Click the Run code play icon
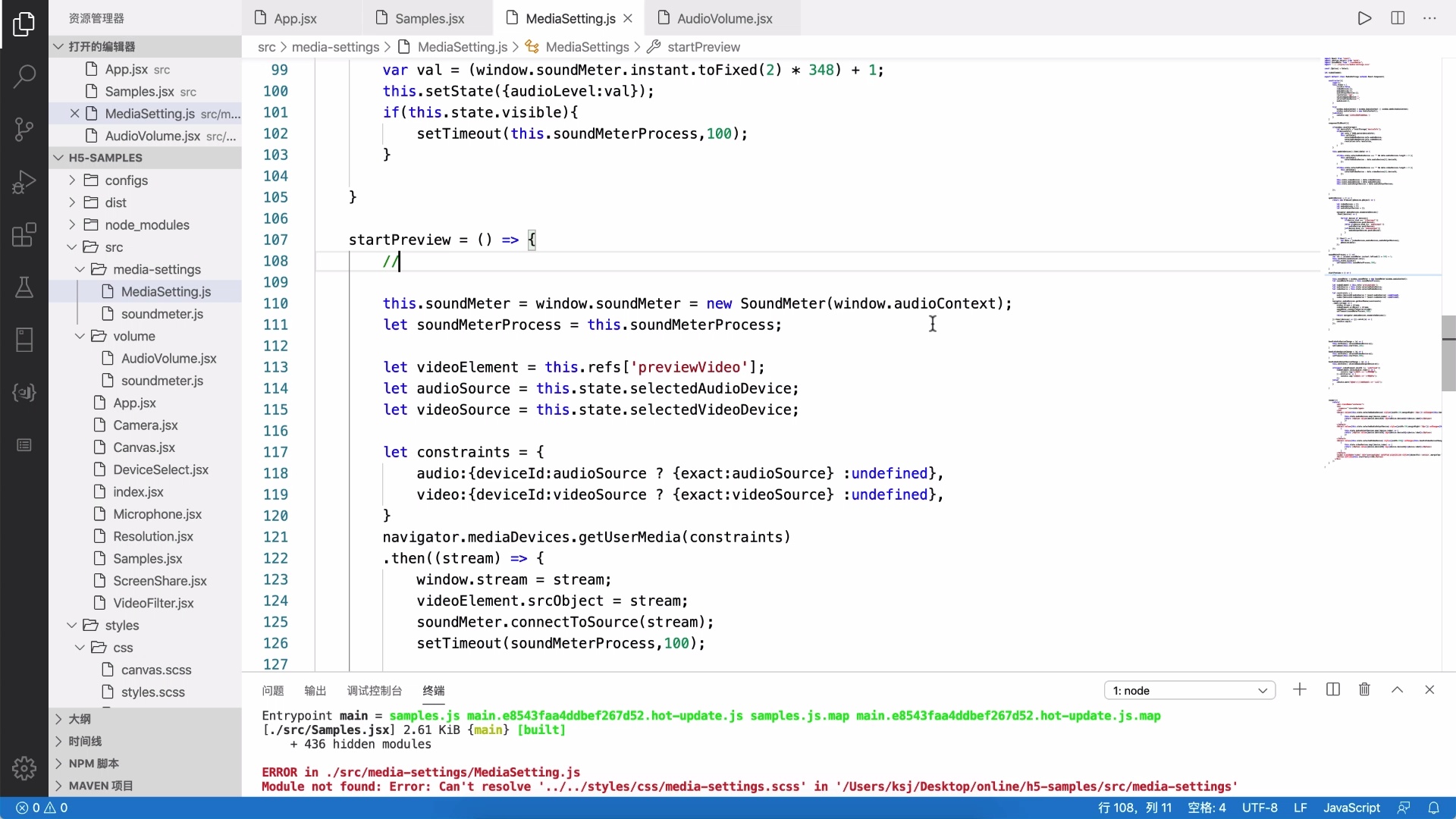Viewport: 1456px width, 819px height. coord(1364,18)
